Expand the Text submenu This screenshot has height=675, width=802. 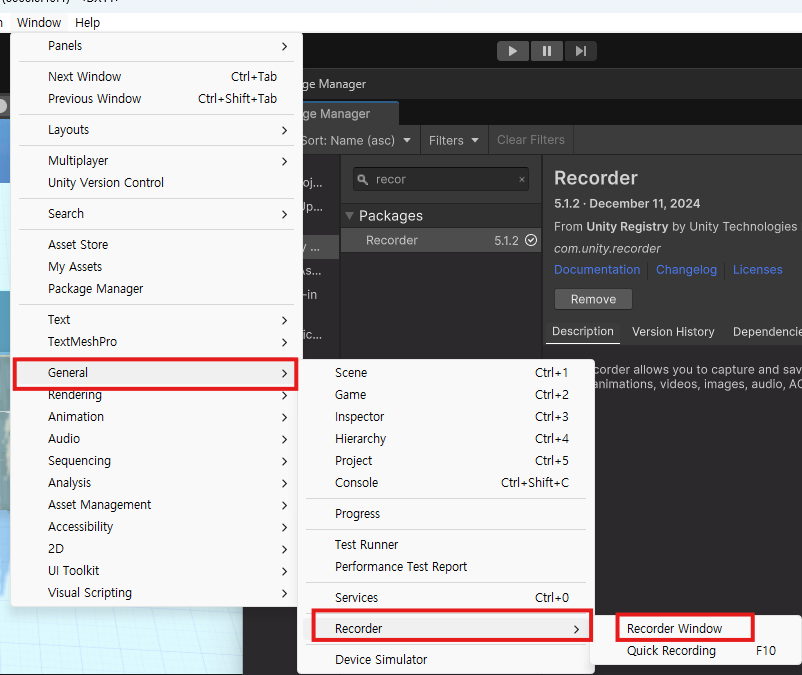click(x=157, y=320)
